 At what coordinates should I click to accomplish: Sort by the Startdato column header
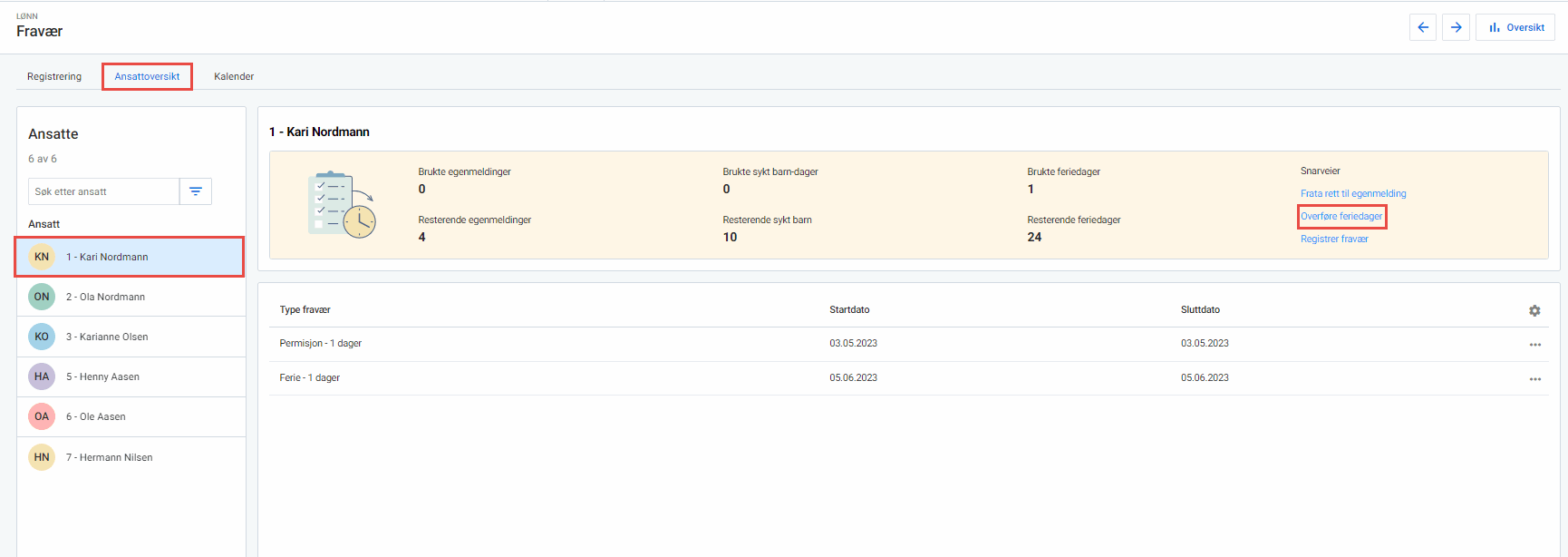click(849, 309)
